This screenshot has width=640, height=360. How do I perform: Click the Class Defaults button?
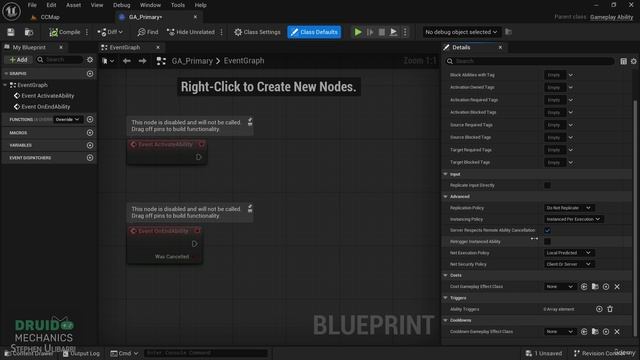click(314, 32)
